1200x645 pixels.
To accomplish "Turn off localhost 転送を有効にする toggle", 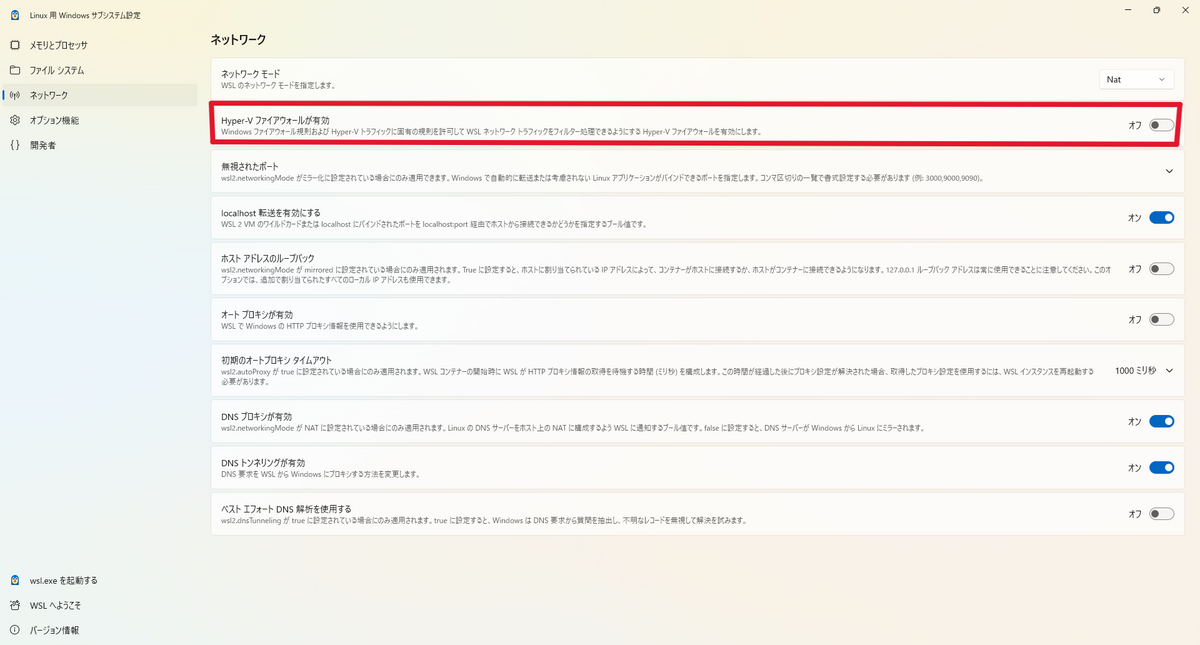I will 1161,217.
